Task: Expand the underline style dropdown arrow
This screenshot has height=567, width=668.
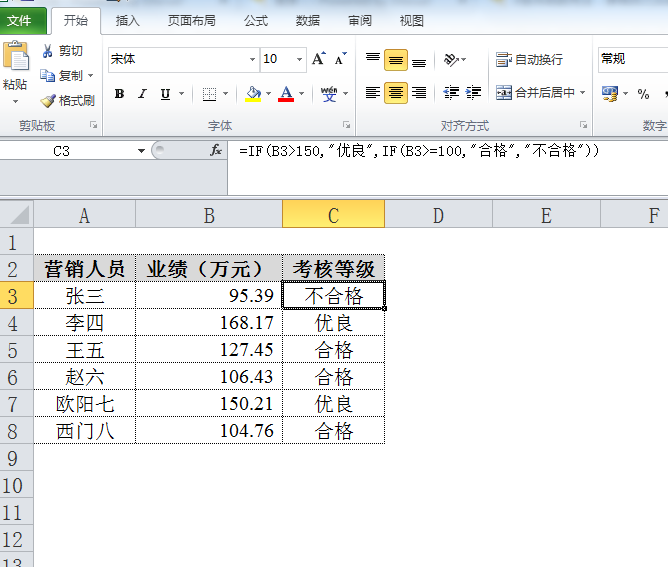Action: pyautogui.click(x=181, y=94)
